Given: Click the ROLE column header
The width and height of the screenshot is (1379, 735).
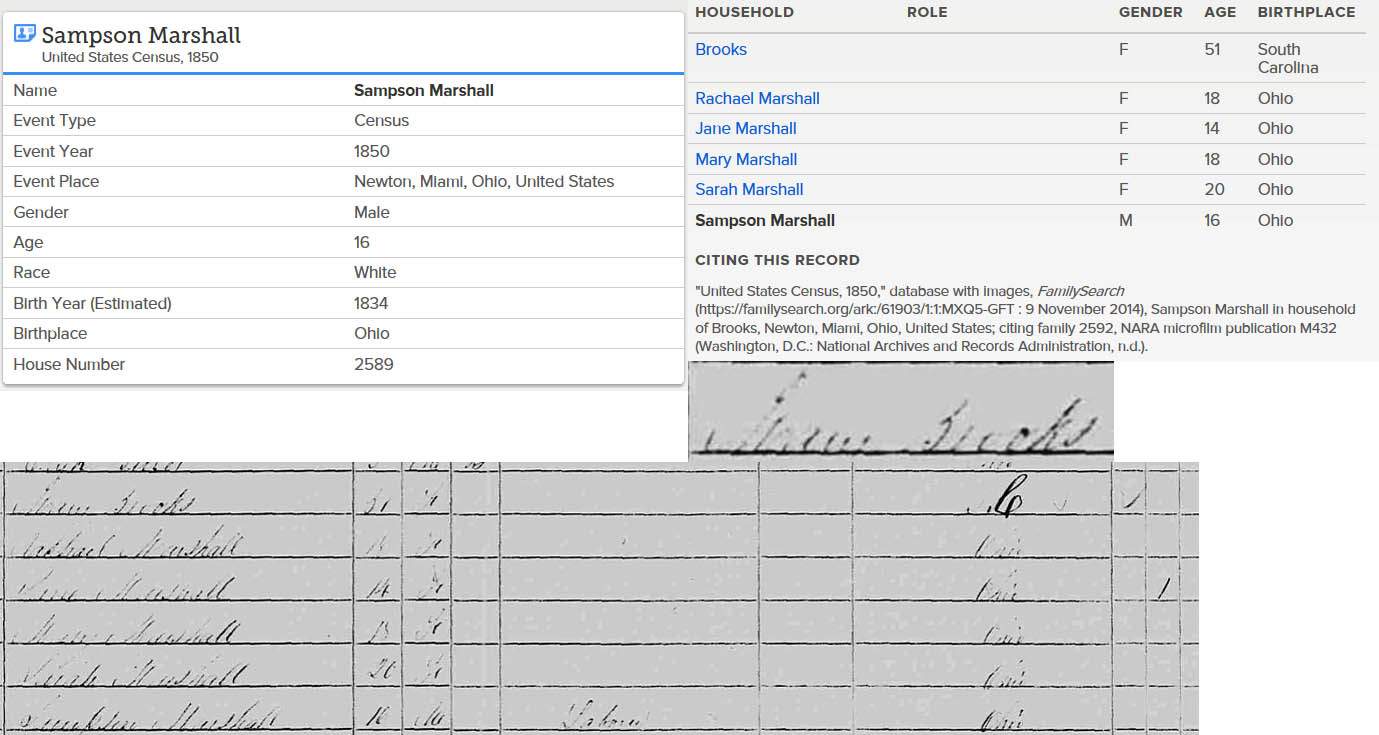Looking at the screenshot, I should 927,12.
